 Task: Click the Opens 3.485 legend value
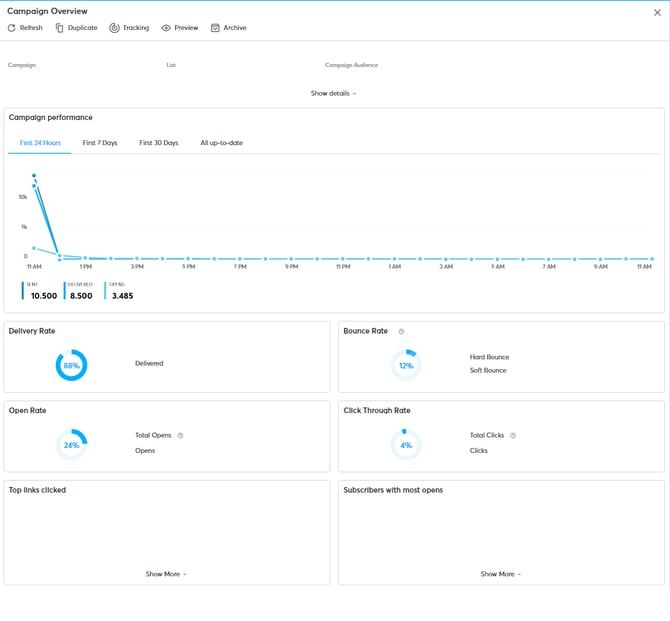click(x=123, y=296)
